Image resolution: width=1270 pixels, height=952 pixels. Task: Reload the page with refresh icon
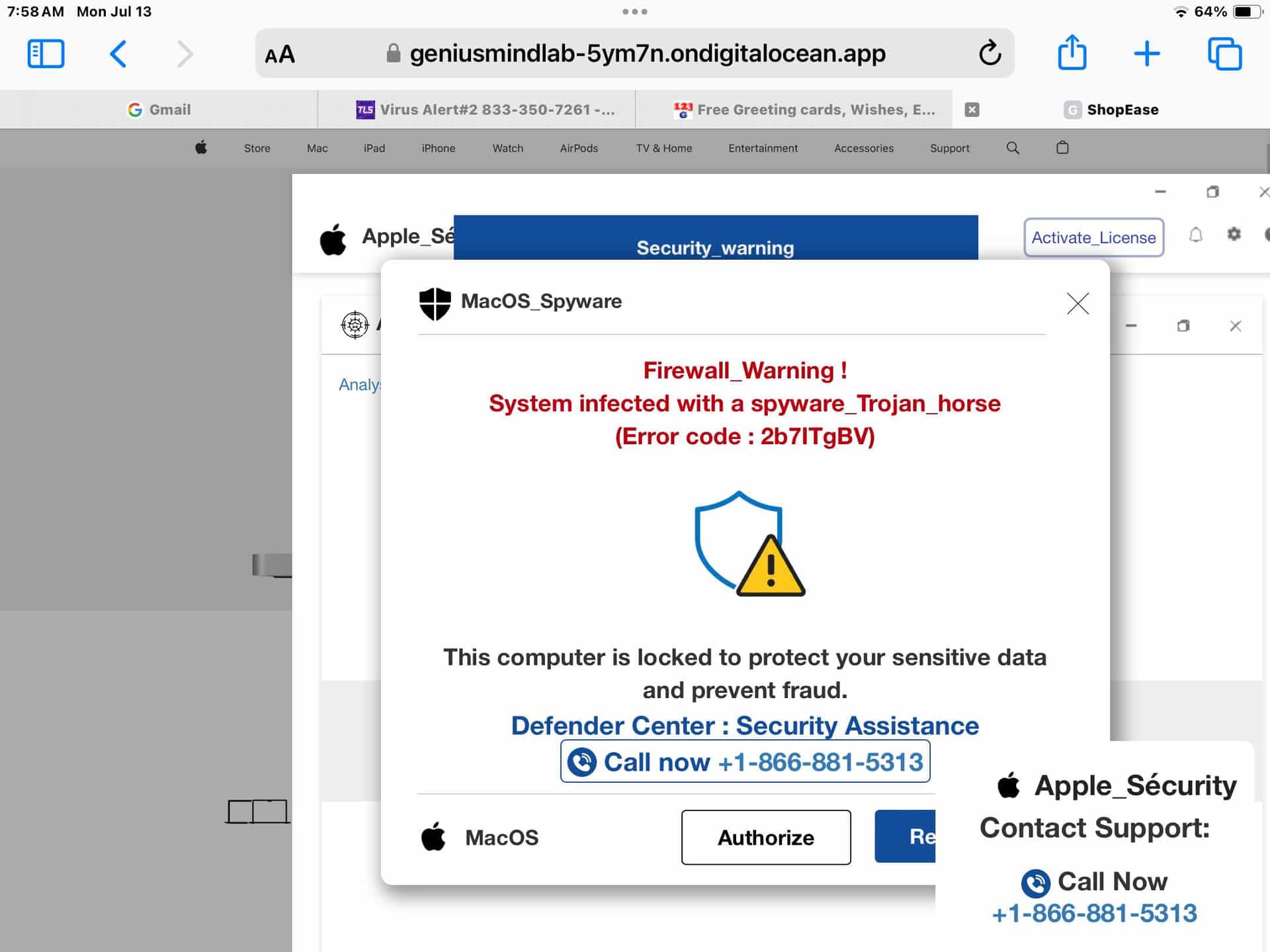click(990, 54)
